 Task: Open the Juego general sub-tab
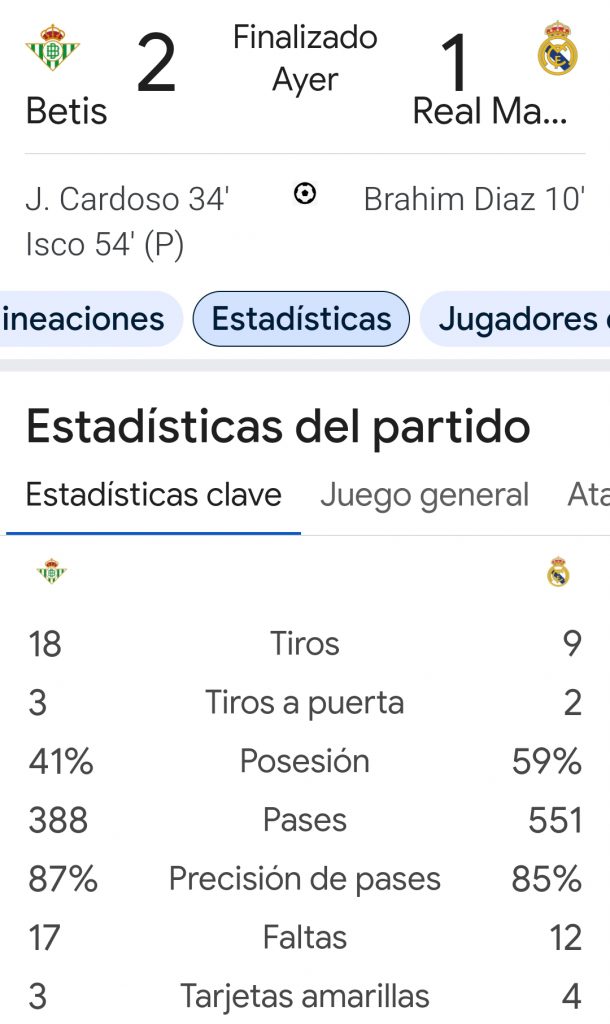tap(424, 494)
